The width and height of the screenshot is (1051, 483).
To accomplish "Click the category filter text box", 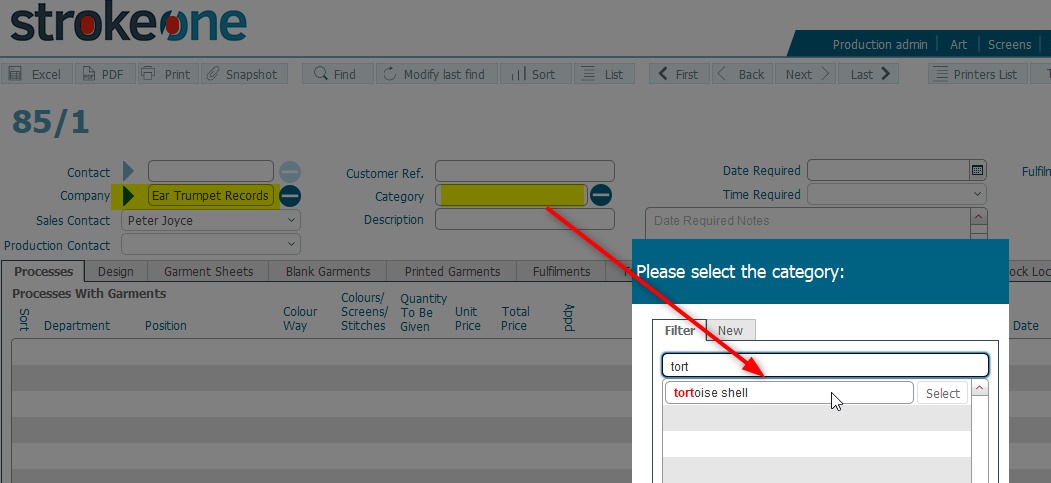I will (x=825, y=366).
